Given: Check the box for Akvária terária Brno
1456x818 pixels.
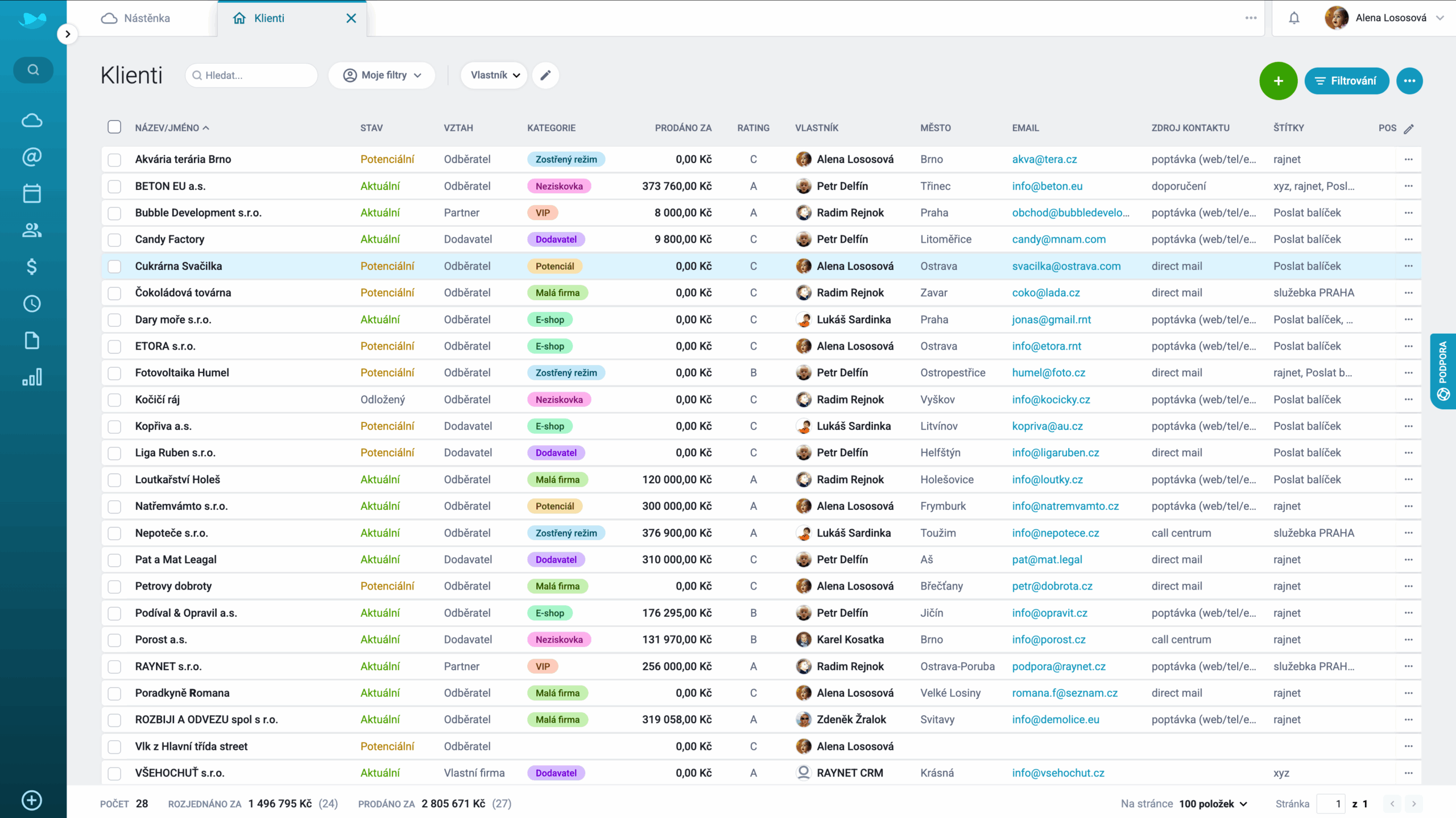Looking at the screenshot, I should coord(114,160).
